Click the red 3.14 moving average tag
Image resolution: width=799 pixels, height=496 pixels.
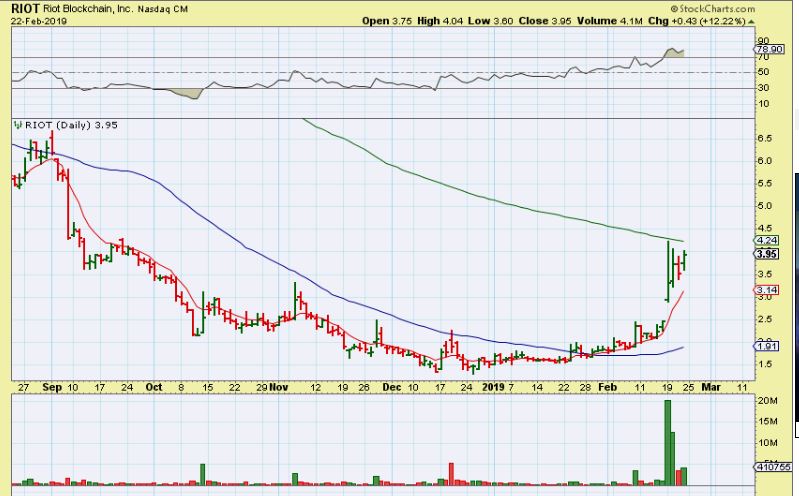(767, 290)
